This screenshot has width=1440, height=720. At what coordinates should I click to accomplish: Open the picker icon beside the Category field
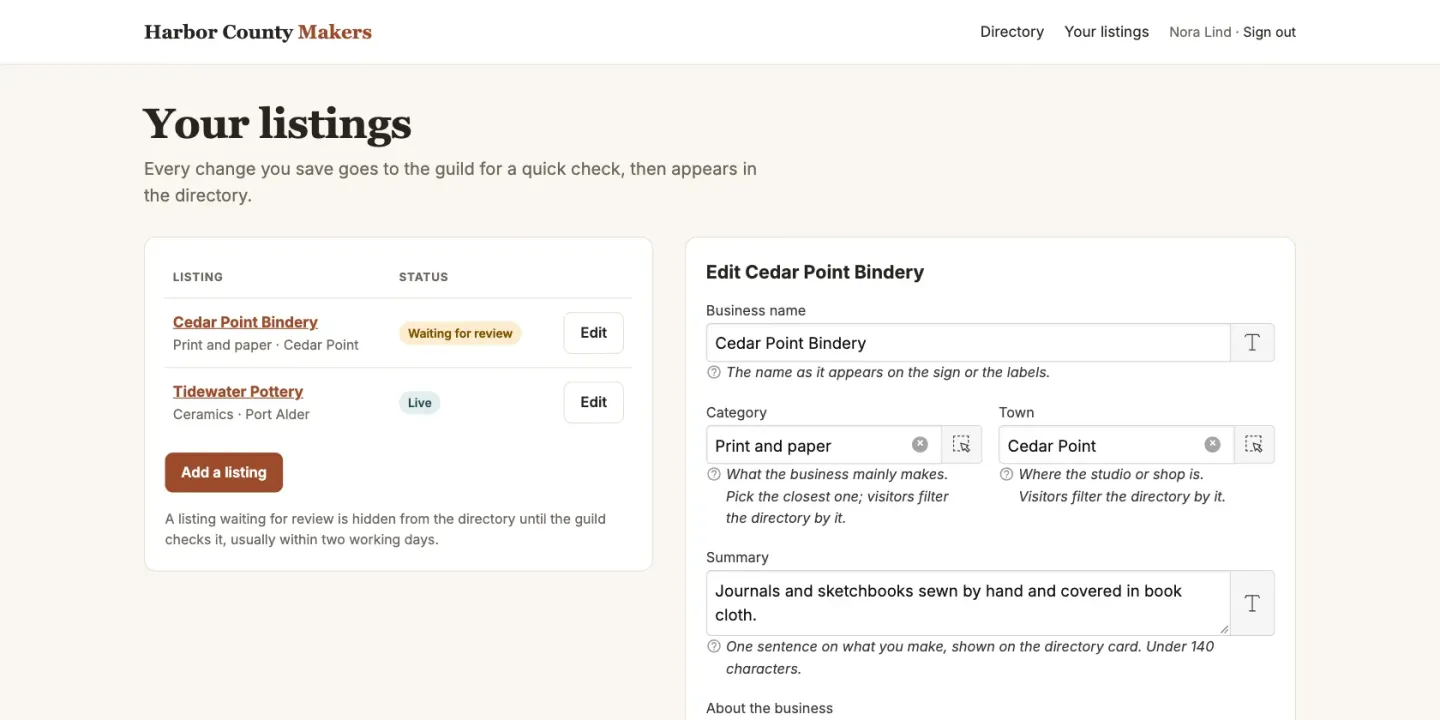tap(961, 445)
